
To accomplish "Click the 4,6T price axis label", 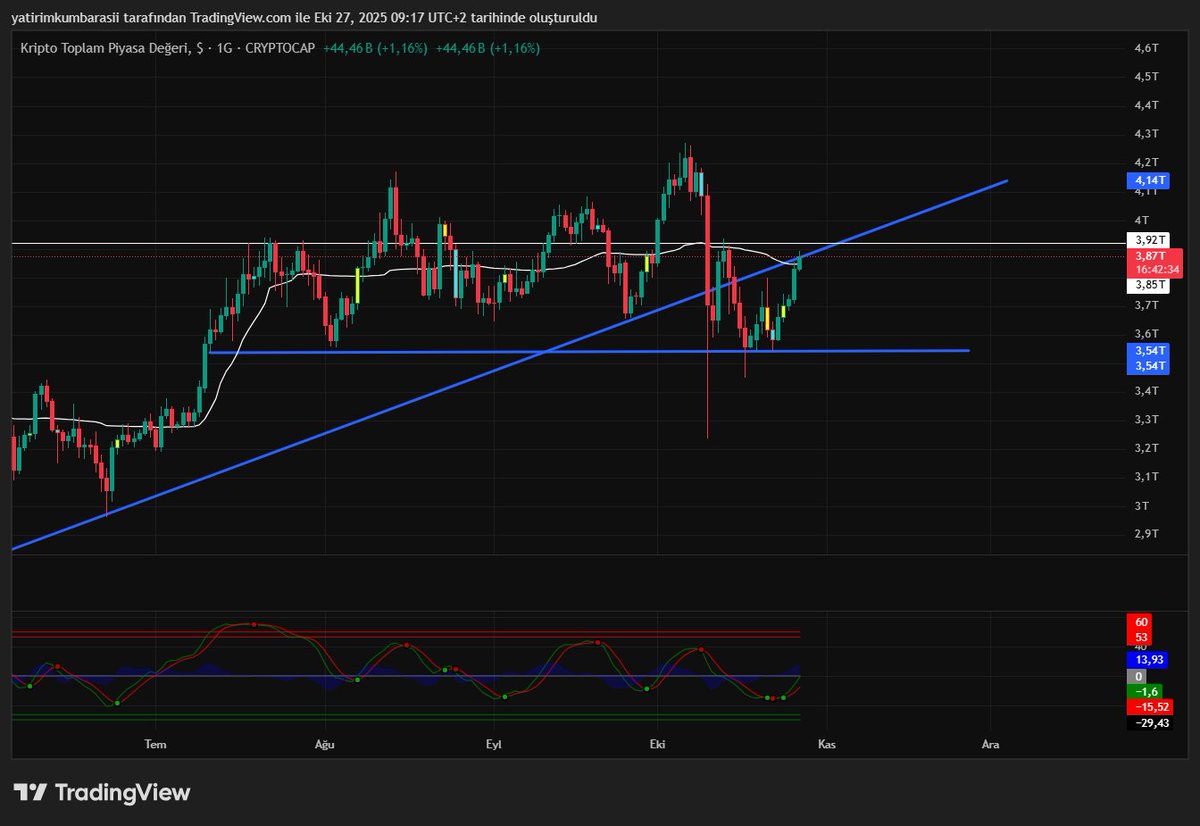I will point(1146,48).
